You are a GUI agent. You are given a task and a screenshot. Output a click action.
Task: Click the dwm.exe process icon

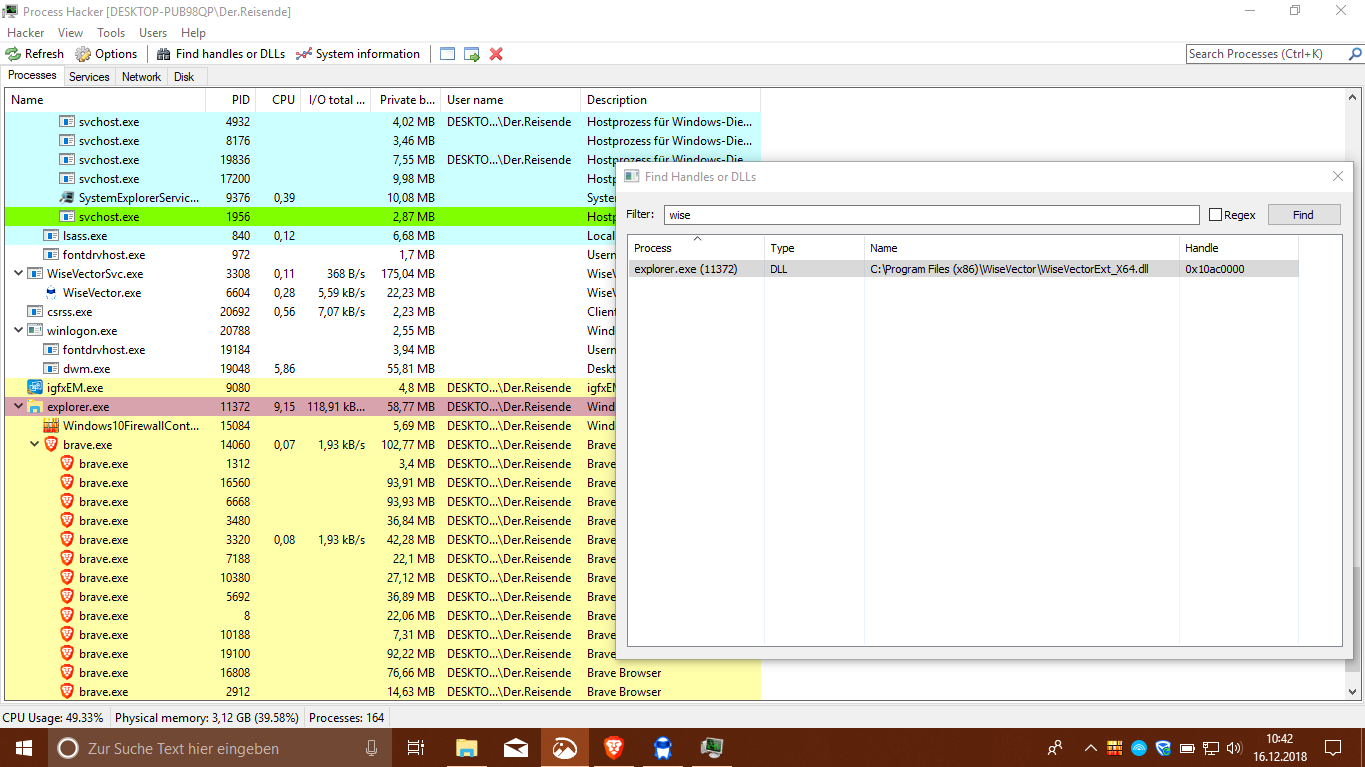pyautogui.click(x=51, y=369)
